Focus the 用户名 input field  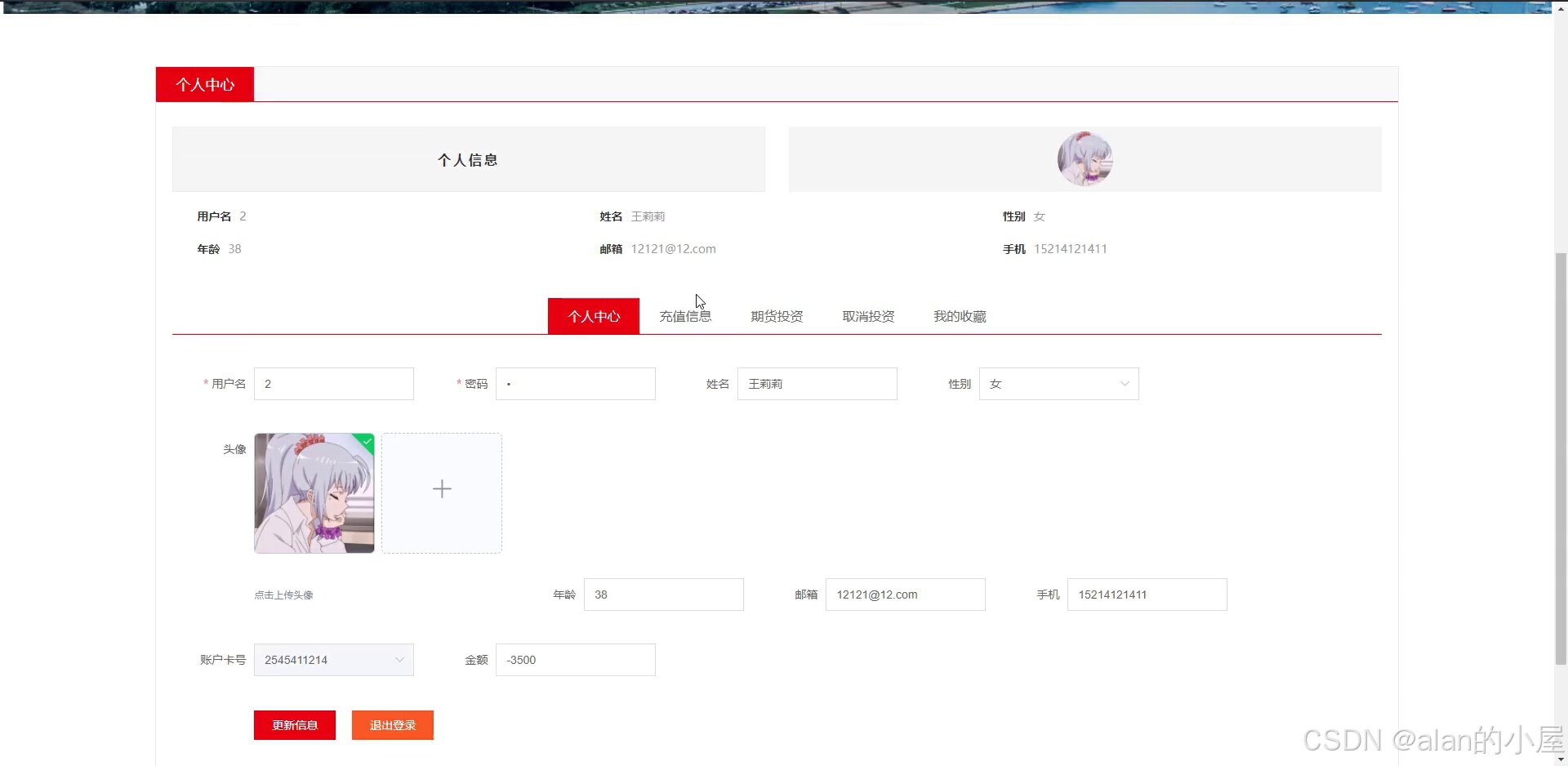(334, 384)
